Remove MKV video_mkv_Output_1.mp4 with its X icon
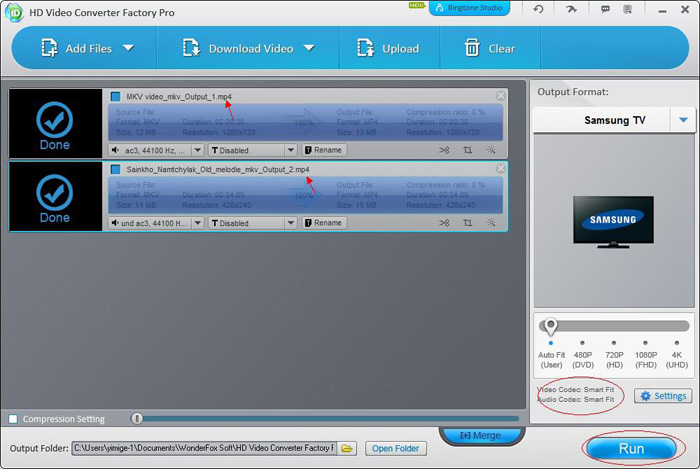Viewport: 700px width, 469px height. [x=500, y=95]
